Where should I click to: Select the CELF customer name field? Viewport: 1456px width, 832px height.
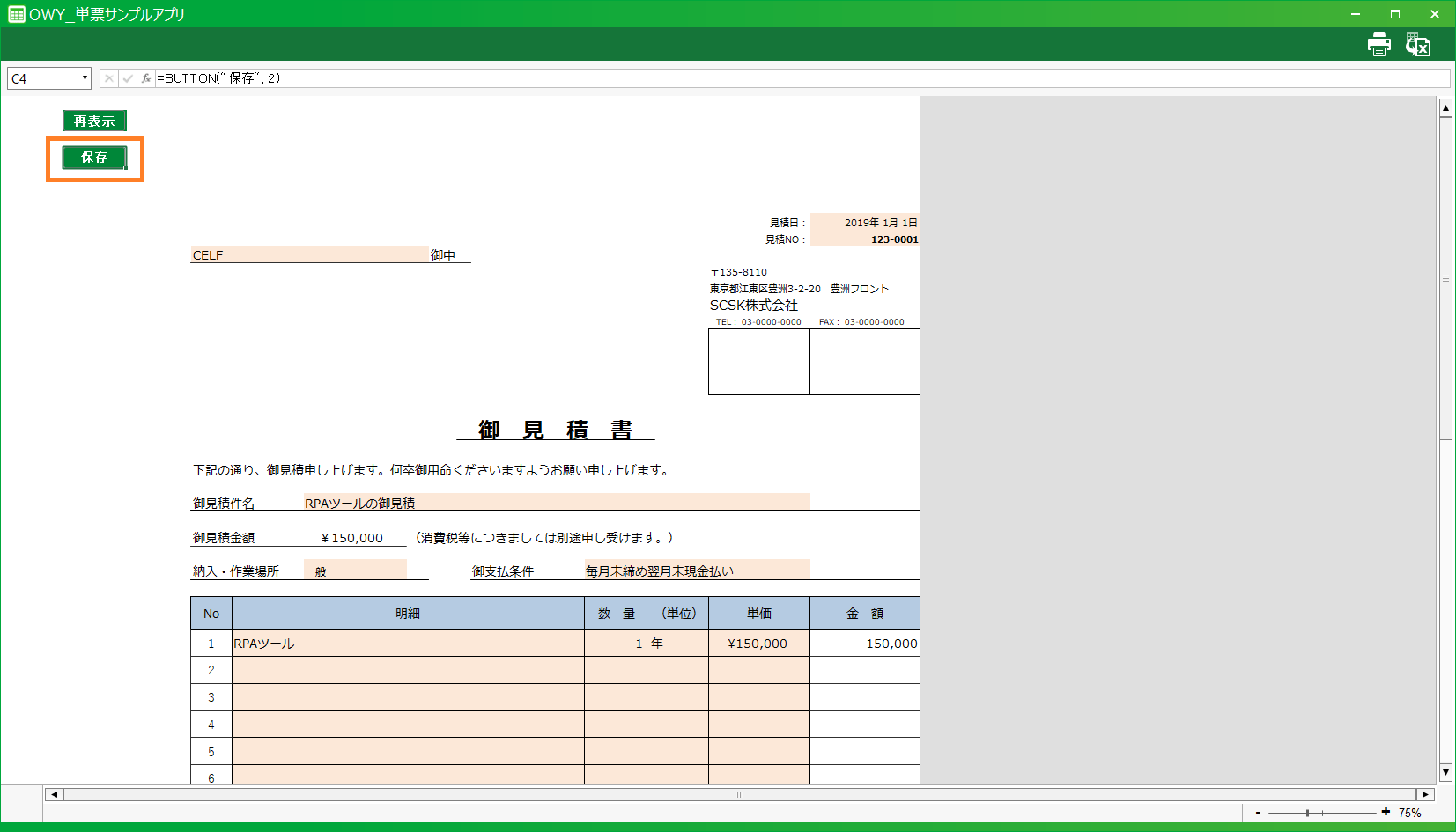pos(309,254)
